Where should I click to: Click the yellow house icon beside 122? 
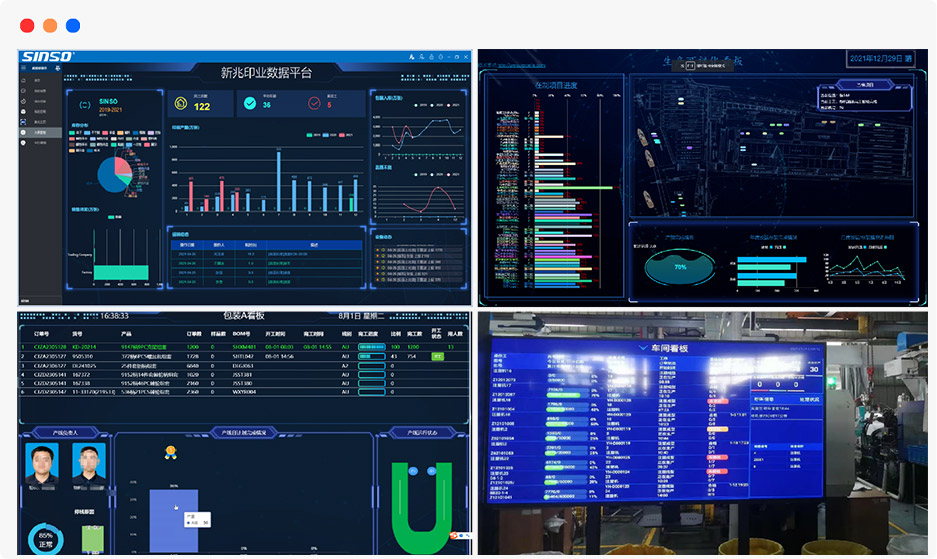pos(181,103)
